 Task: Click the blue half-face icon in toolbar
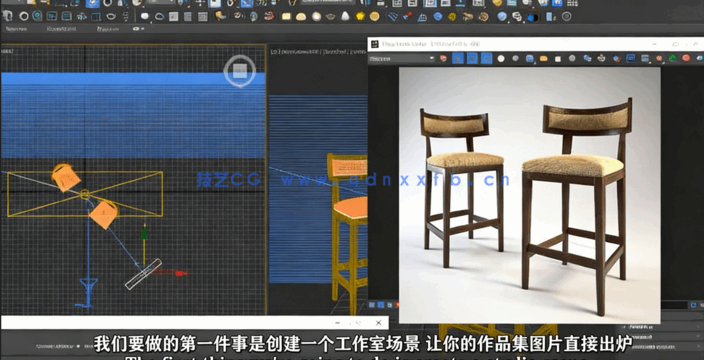pyautogui.click(x=254, y=17)
